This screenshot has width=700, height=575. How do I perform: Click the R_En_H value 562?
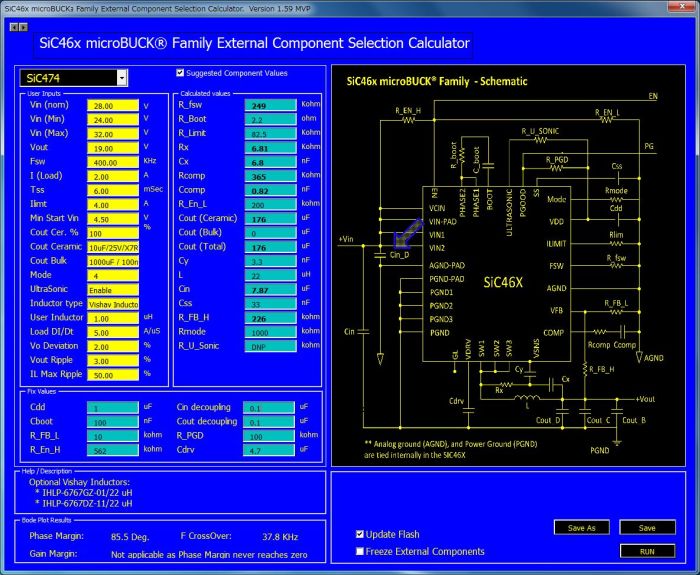point(112,450)
